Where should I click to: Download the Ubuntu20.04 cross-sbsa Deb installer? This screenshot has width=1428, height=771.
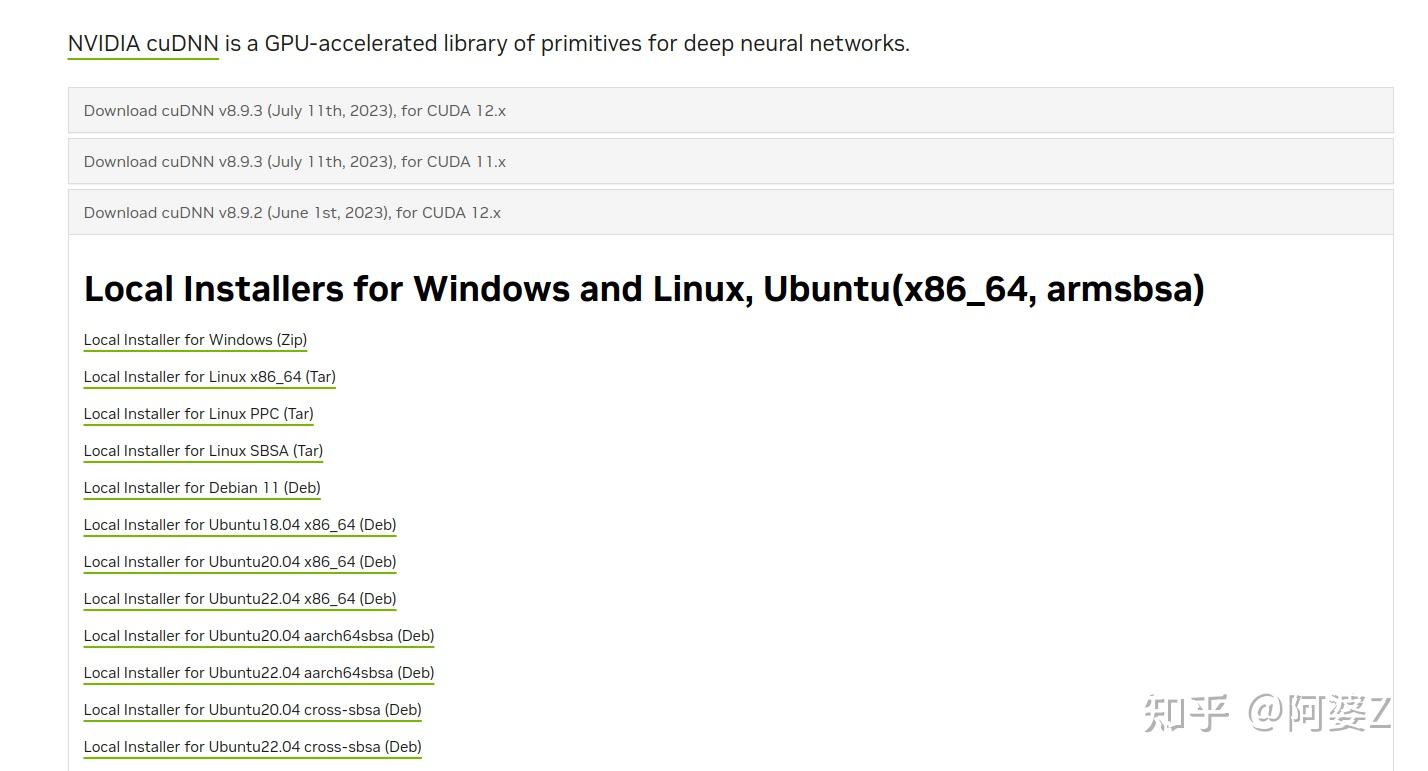(252, 709)
